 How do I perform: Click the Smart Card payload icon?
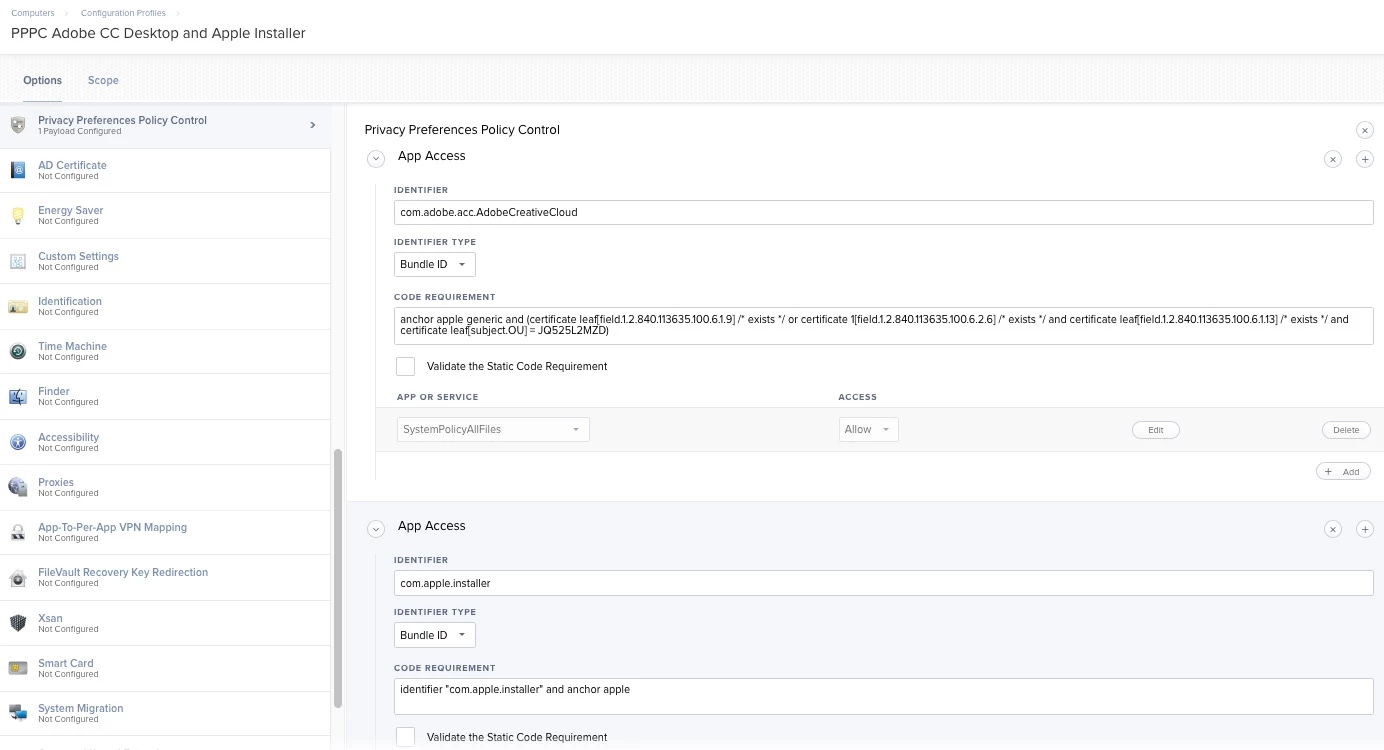pos(18,668)
